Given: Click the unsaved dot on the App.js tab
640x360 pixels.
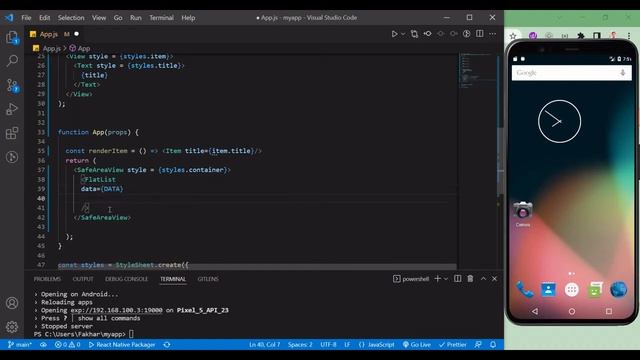Looking at the screenshot, I should click(76, 34).
